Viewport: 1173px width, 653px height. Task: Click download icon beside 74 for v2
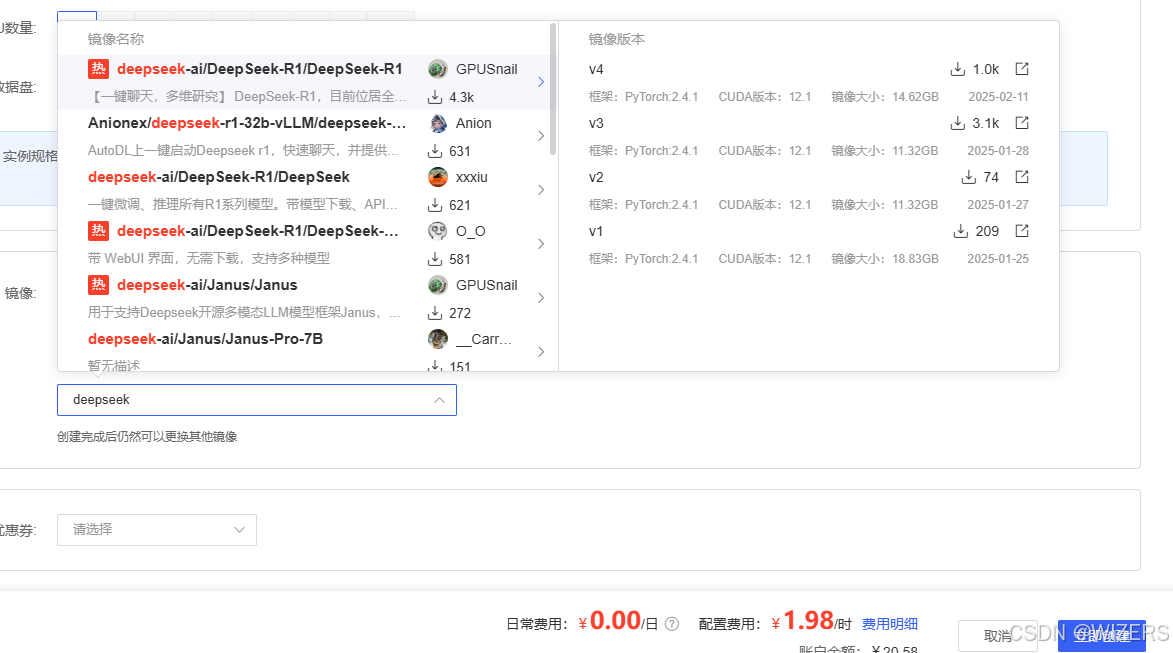969,177
